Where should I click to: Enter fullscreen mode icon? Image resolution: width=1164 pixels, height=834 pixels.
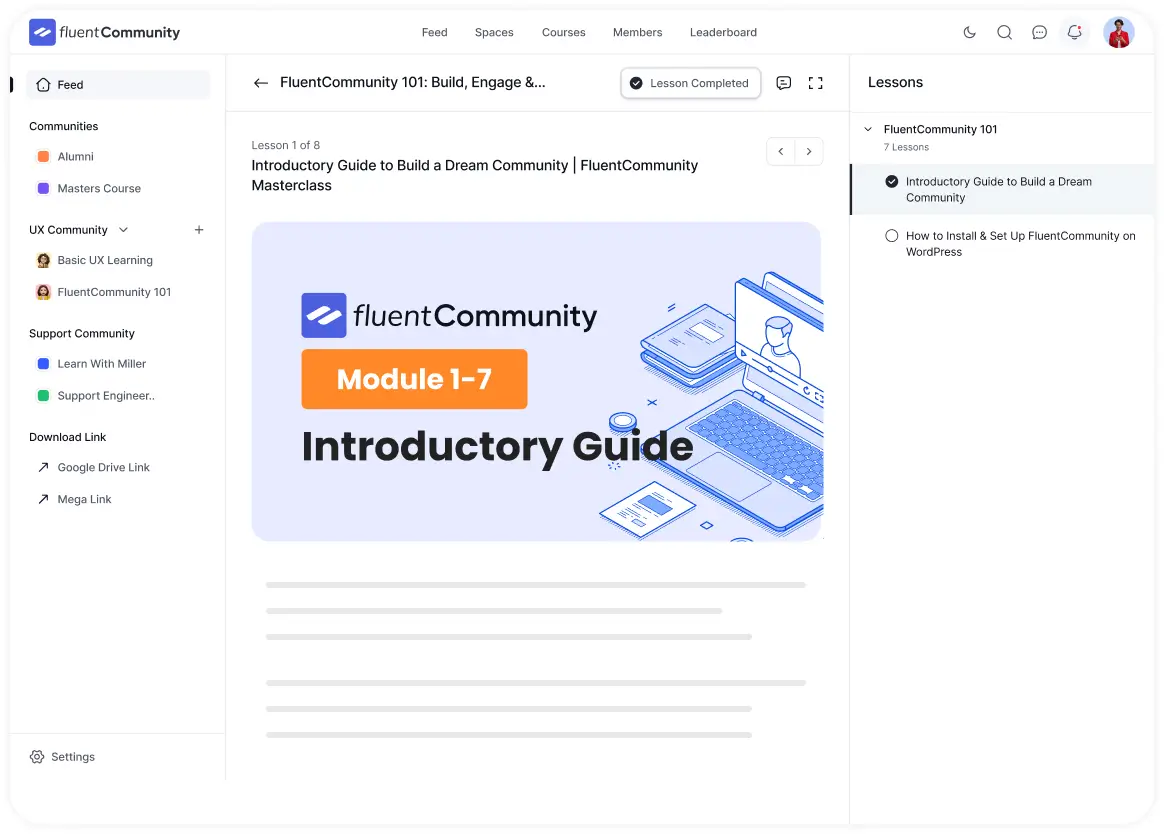coord(815,82)
